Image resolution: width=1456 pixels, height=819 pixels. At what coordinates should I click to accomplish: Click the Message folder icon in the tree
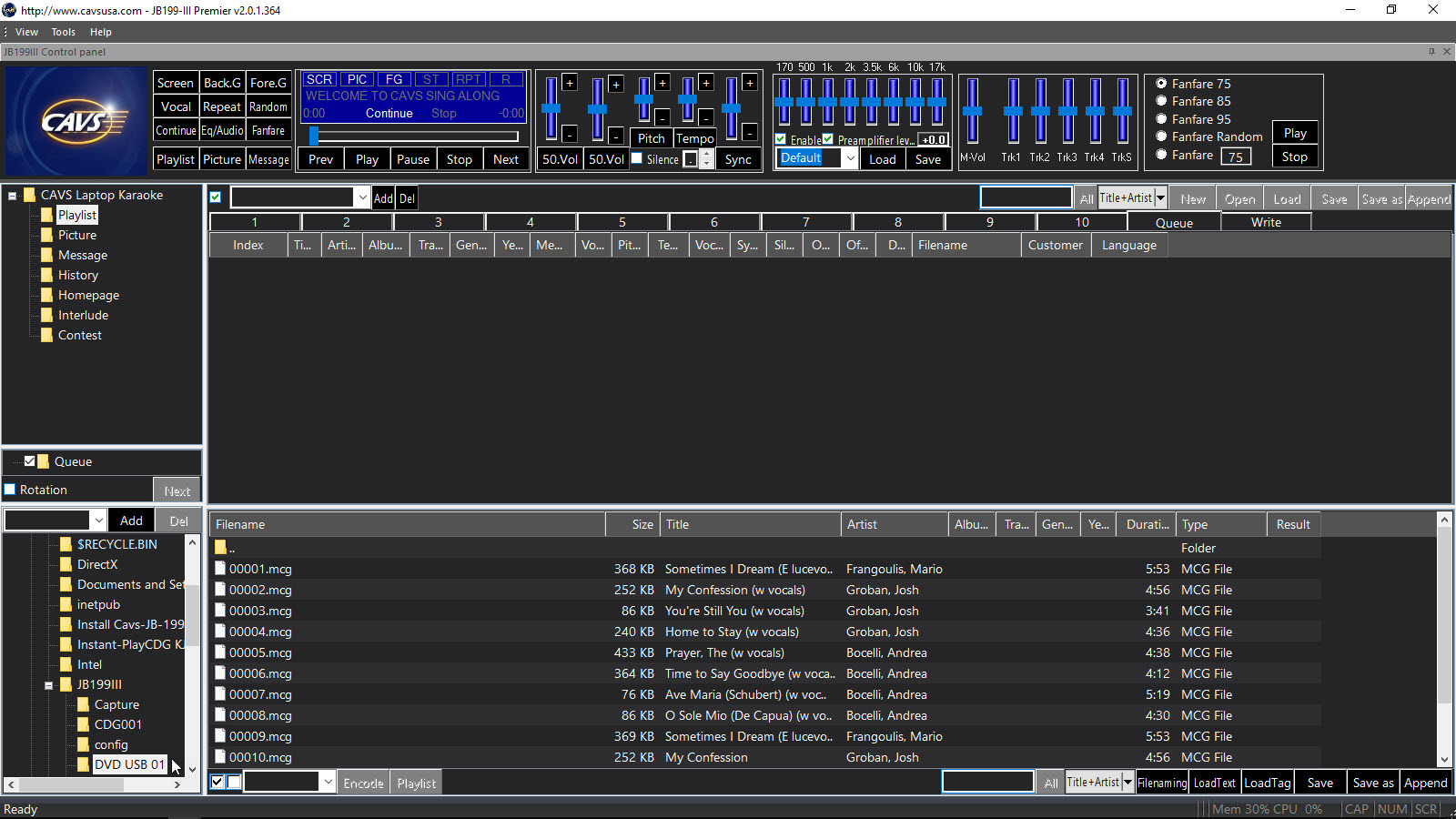[47, 255]
